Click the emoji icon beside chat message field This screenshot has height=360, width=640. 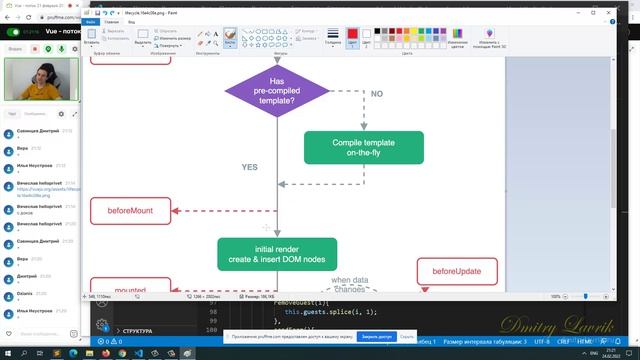(74, 334)
